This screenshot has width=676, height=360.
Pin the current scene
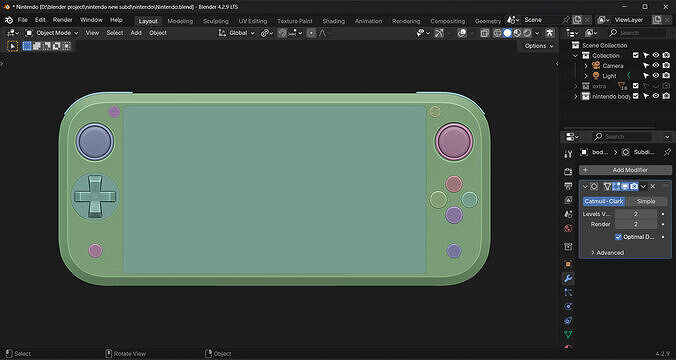click(566, 20)
